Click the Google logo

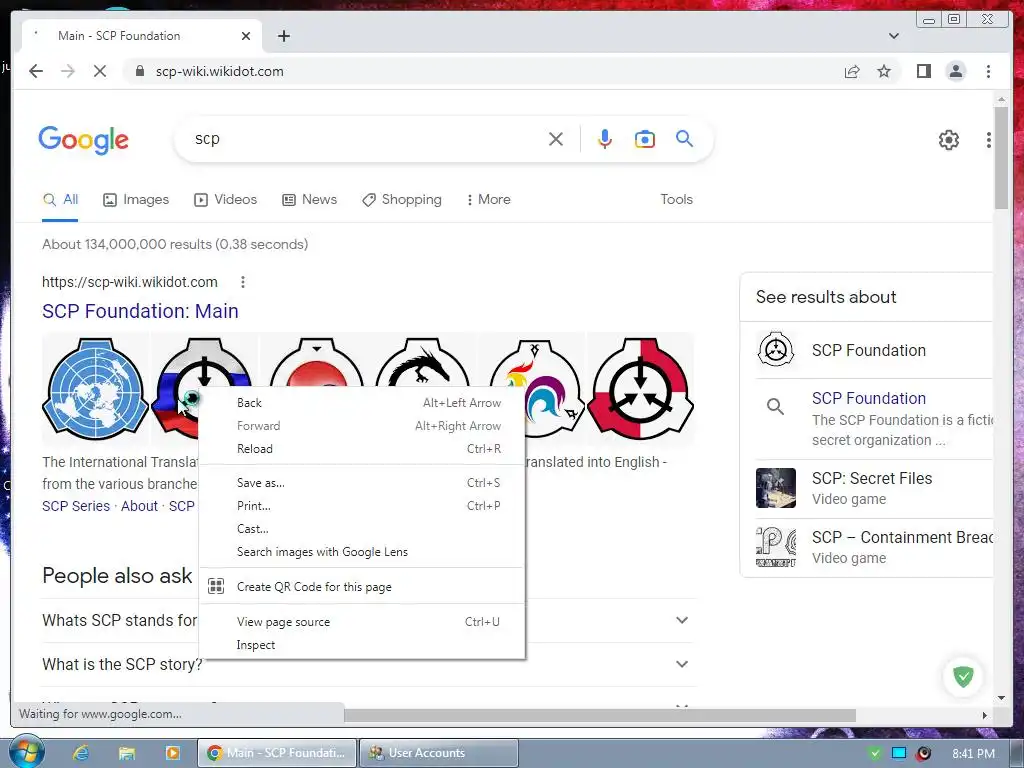click(x=84, y=140)
